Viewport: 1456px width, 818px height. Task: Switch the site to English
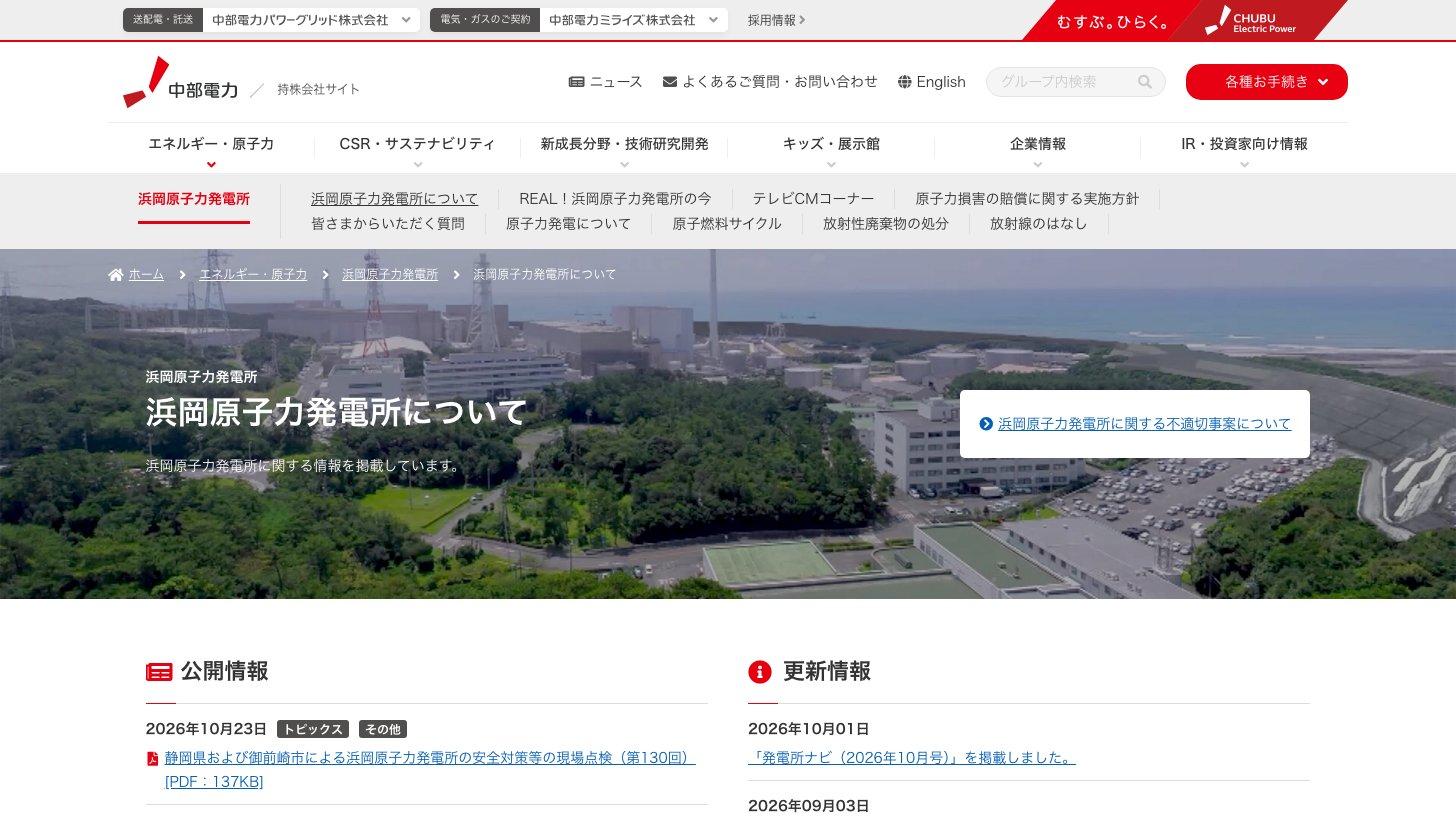pos(932,82)
